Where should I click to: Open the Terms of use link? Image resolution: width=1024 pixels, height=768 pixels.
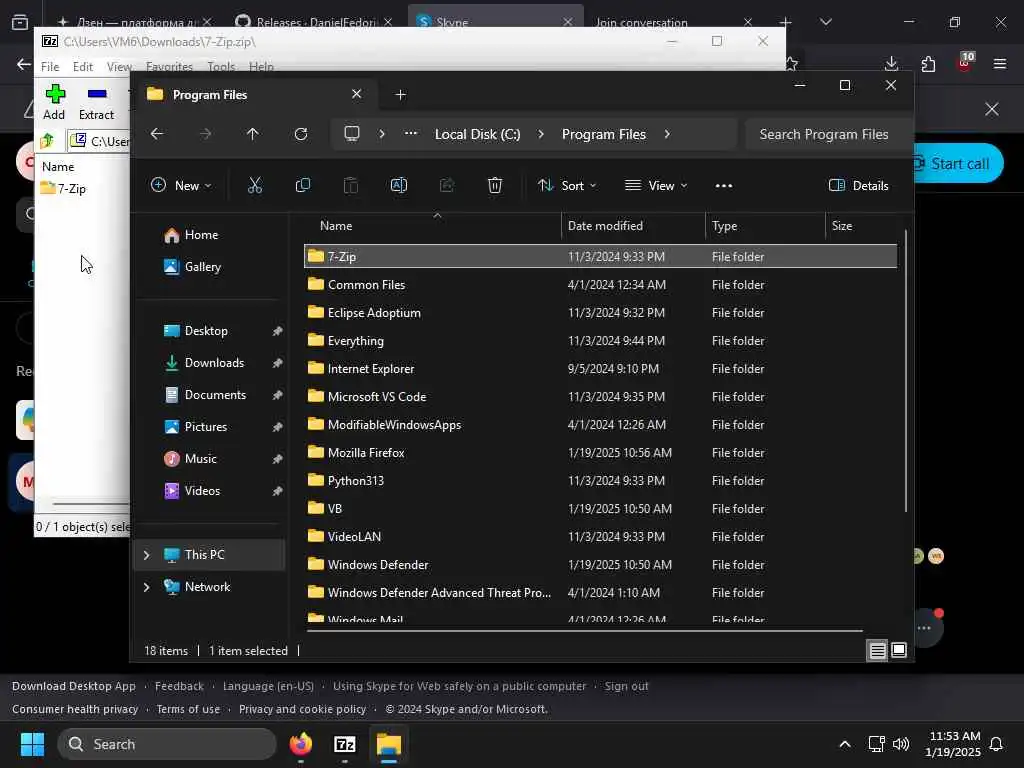coord(188,709)
